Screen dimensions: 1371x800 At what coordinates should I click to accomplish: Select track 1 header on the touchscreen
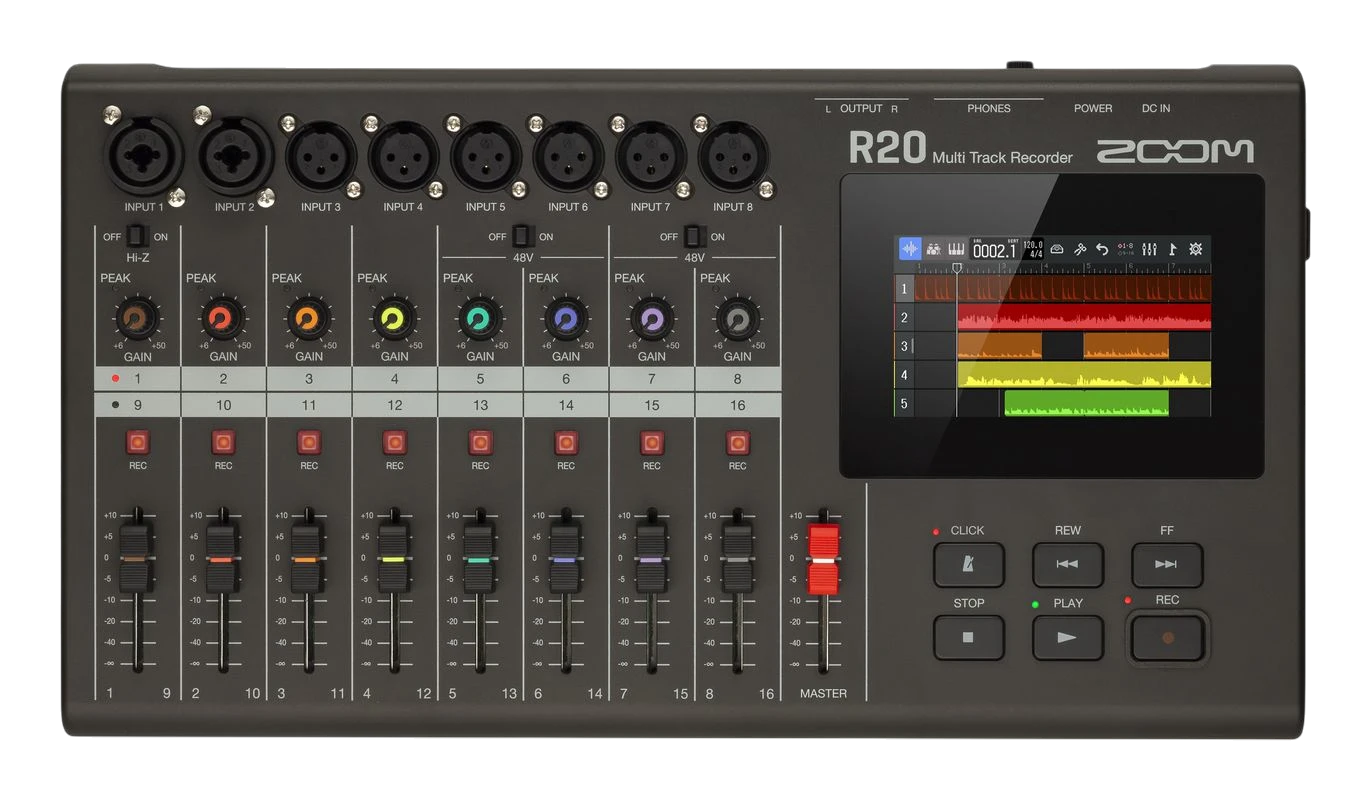[904, 289]
